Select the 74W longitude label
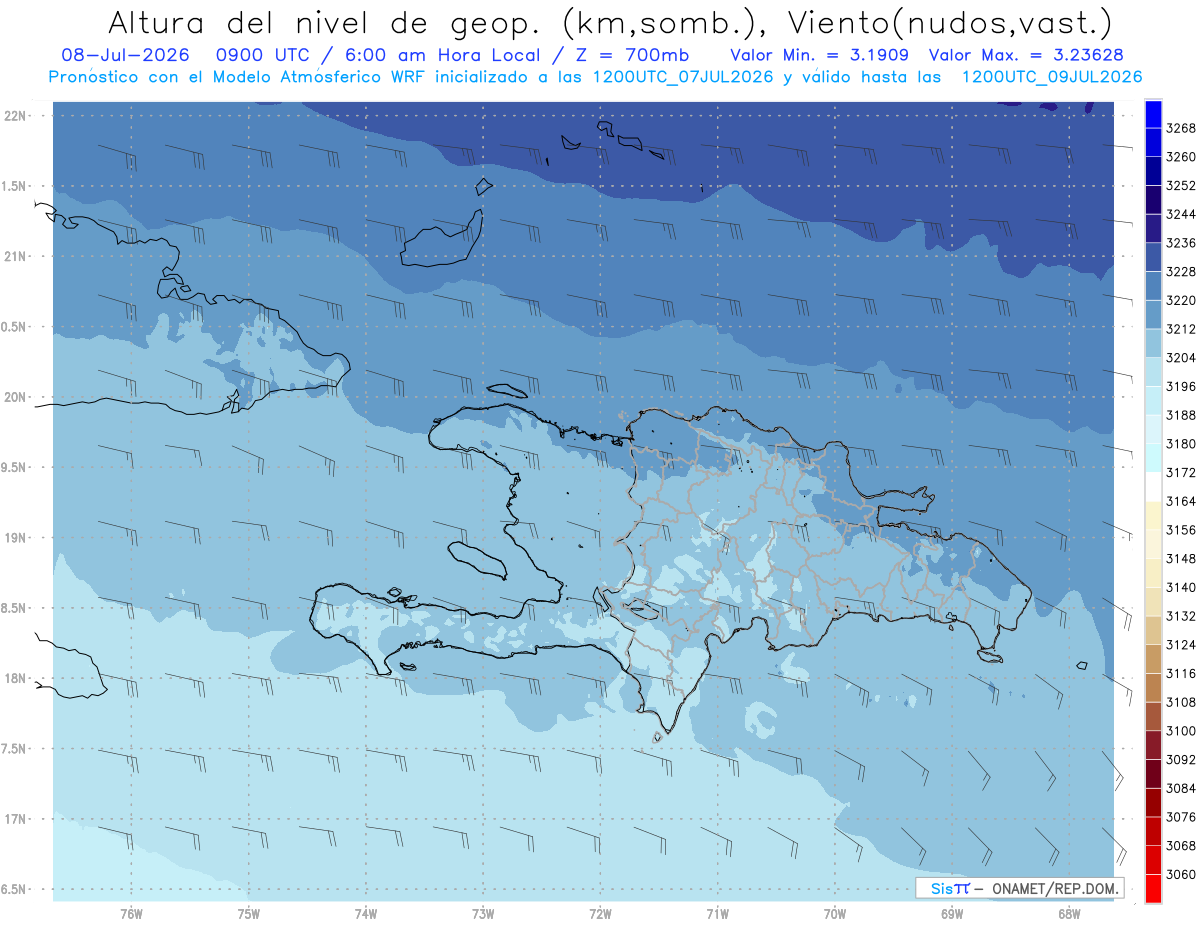Image resolution: width=1200 pixels, height=927 pixels. click(366, 913)
